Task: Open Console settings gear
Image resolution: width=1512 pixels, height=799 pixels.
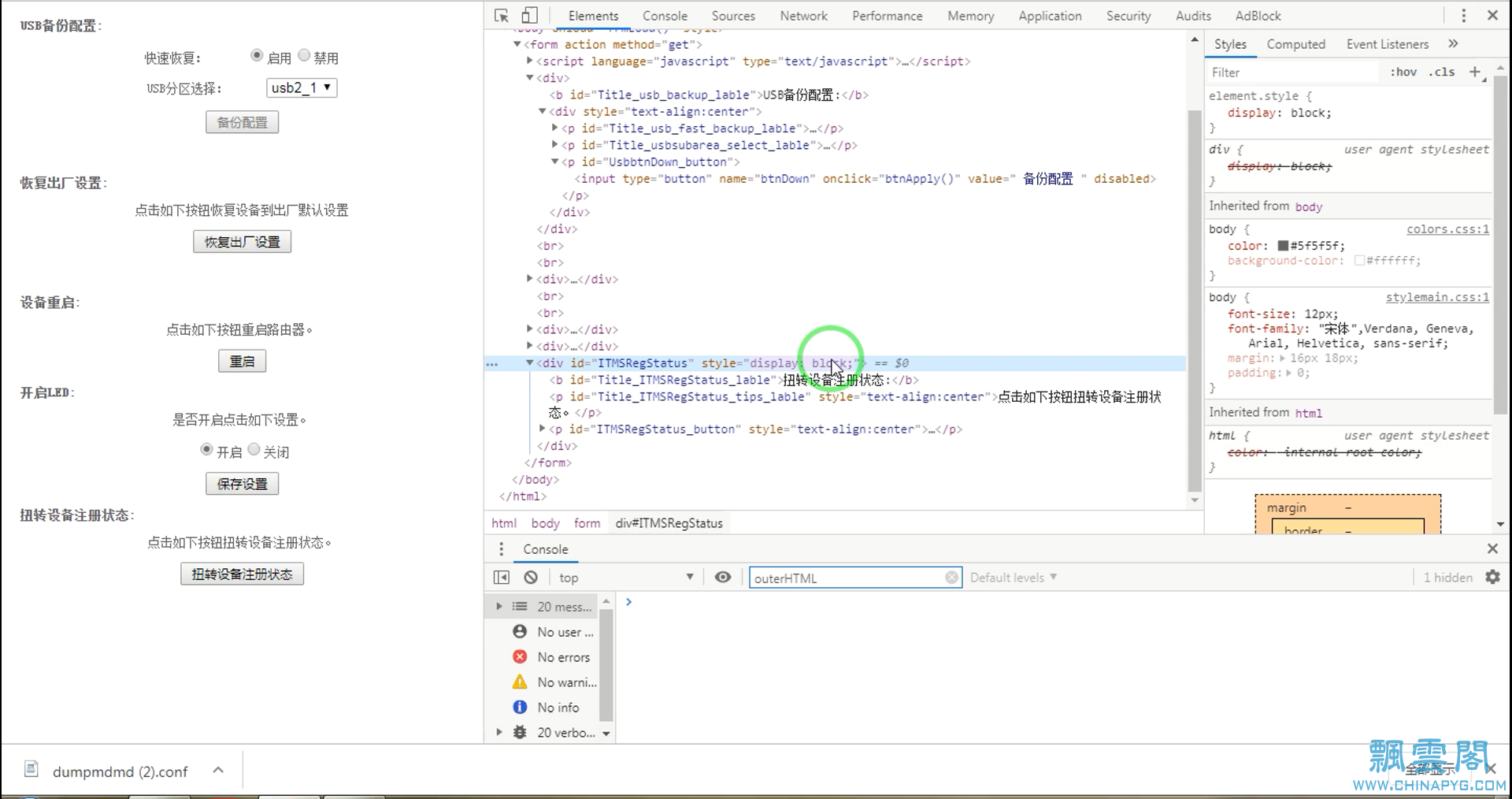Action: pyautogui.click(x=1492, y=578)
